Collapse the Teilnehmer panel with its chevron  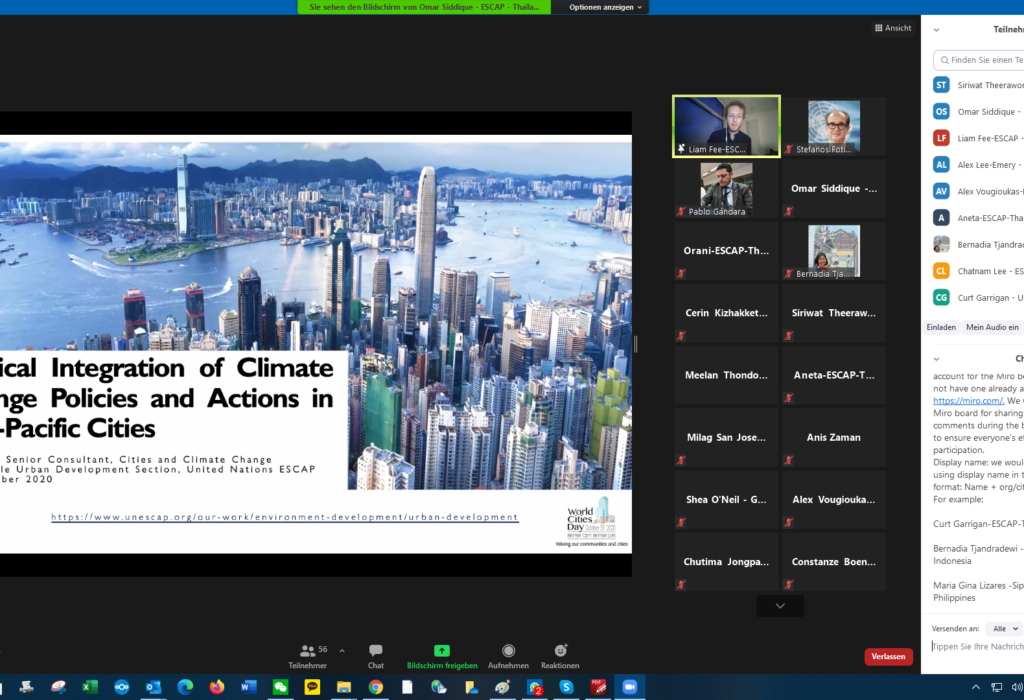click(936, 29)
